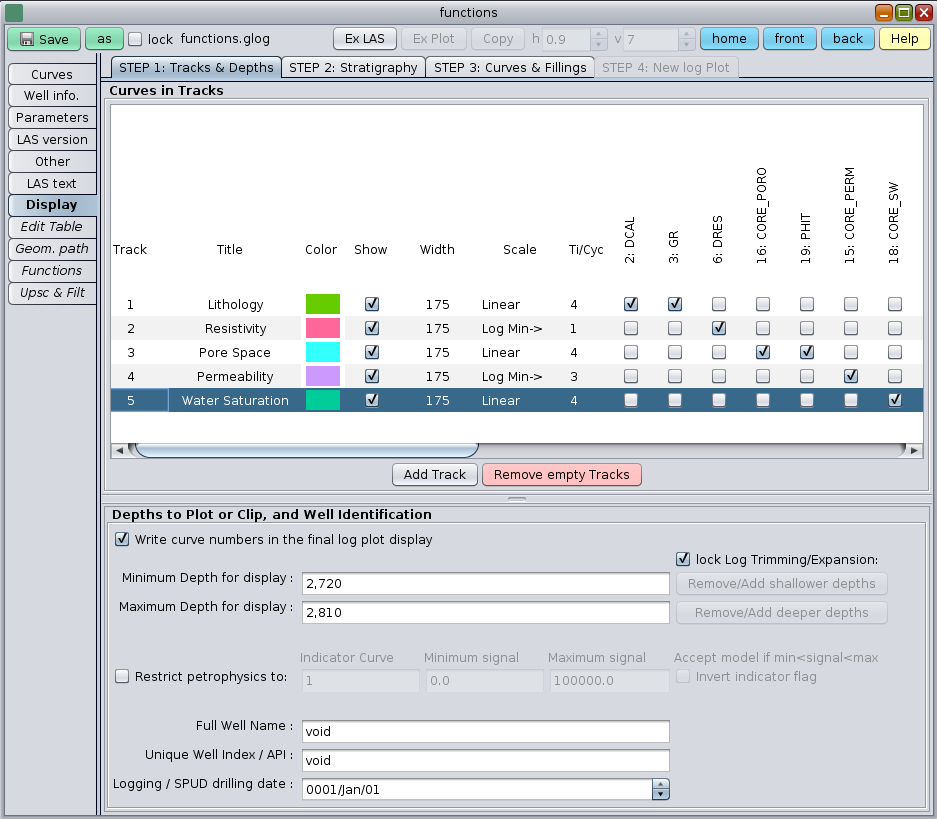Click the Ex LAS toolbar button
Viewport: 937px width, 819px height.
coord(364,39)
